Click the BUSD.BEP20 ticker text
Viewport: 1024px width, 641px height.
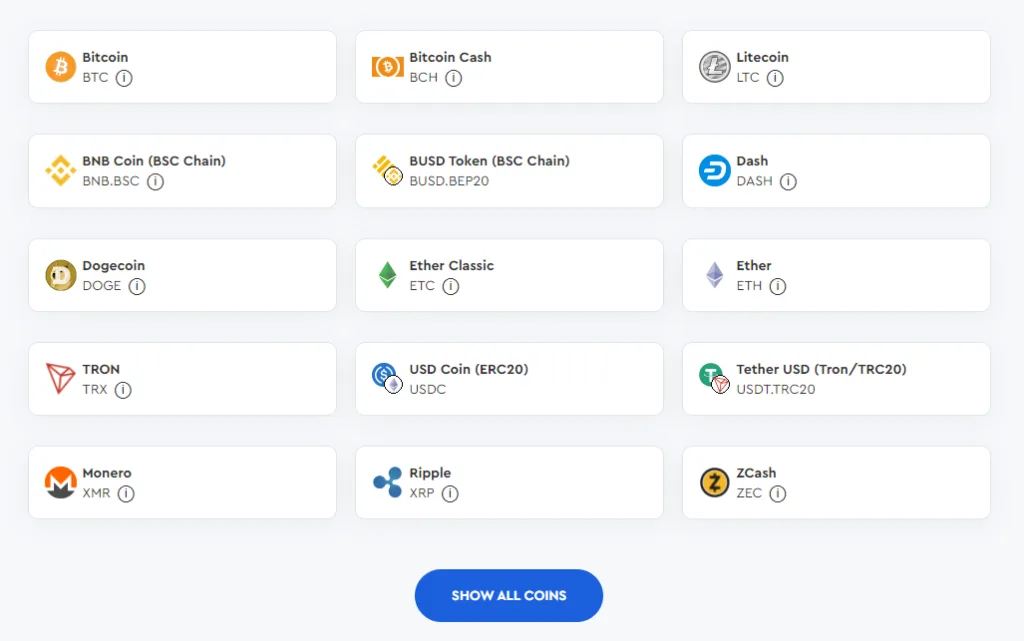point(449,181)
